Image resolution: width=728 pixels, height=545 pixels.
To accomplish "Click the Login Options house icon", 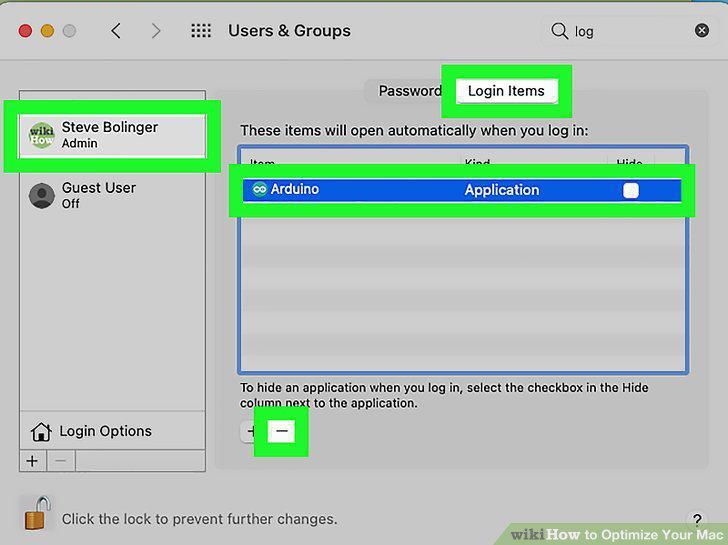I will (41, 431).
